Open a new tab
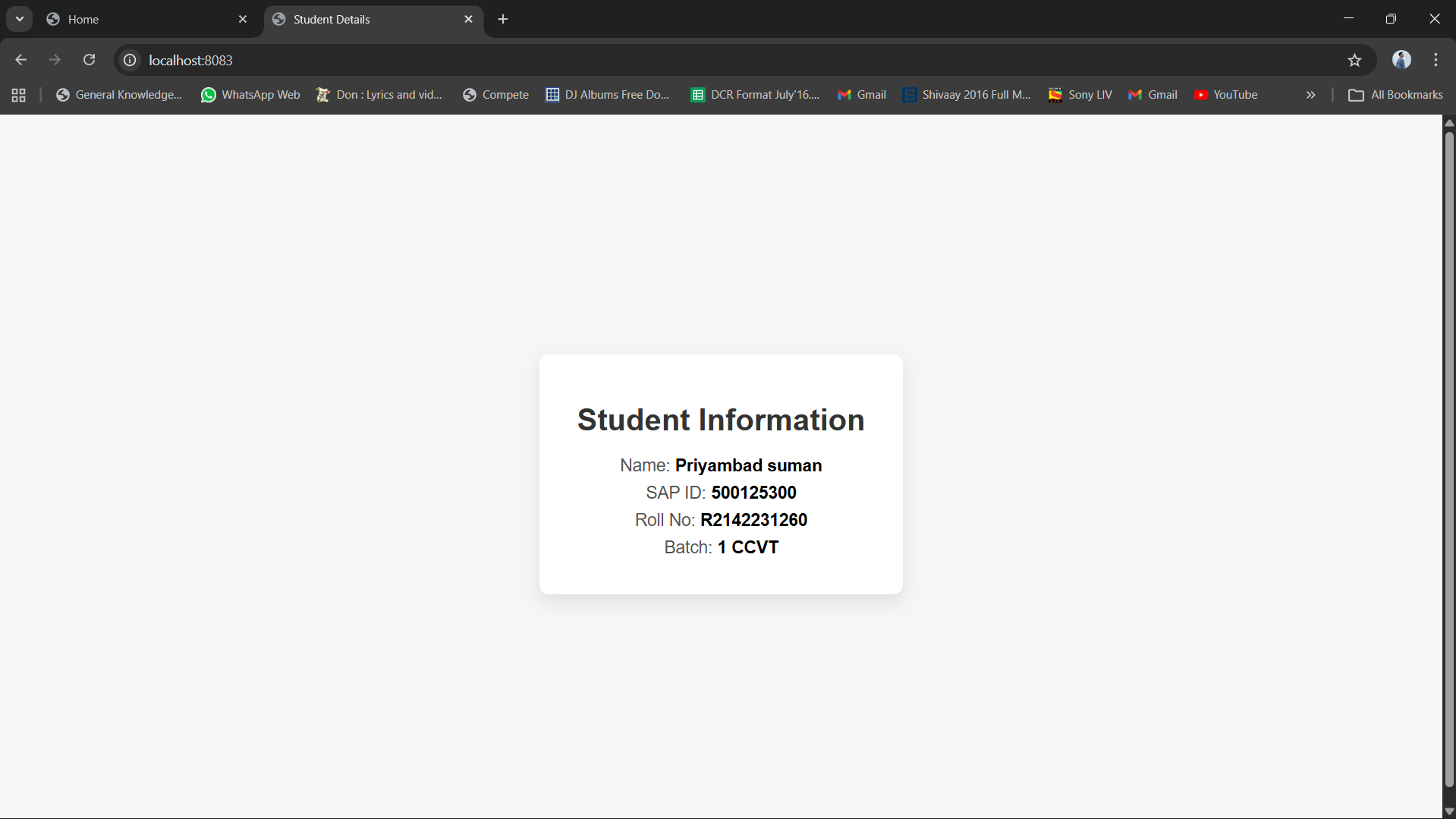1456x819 pixels. coord(503,19)
